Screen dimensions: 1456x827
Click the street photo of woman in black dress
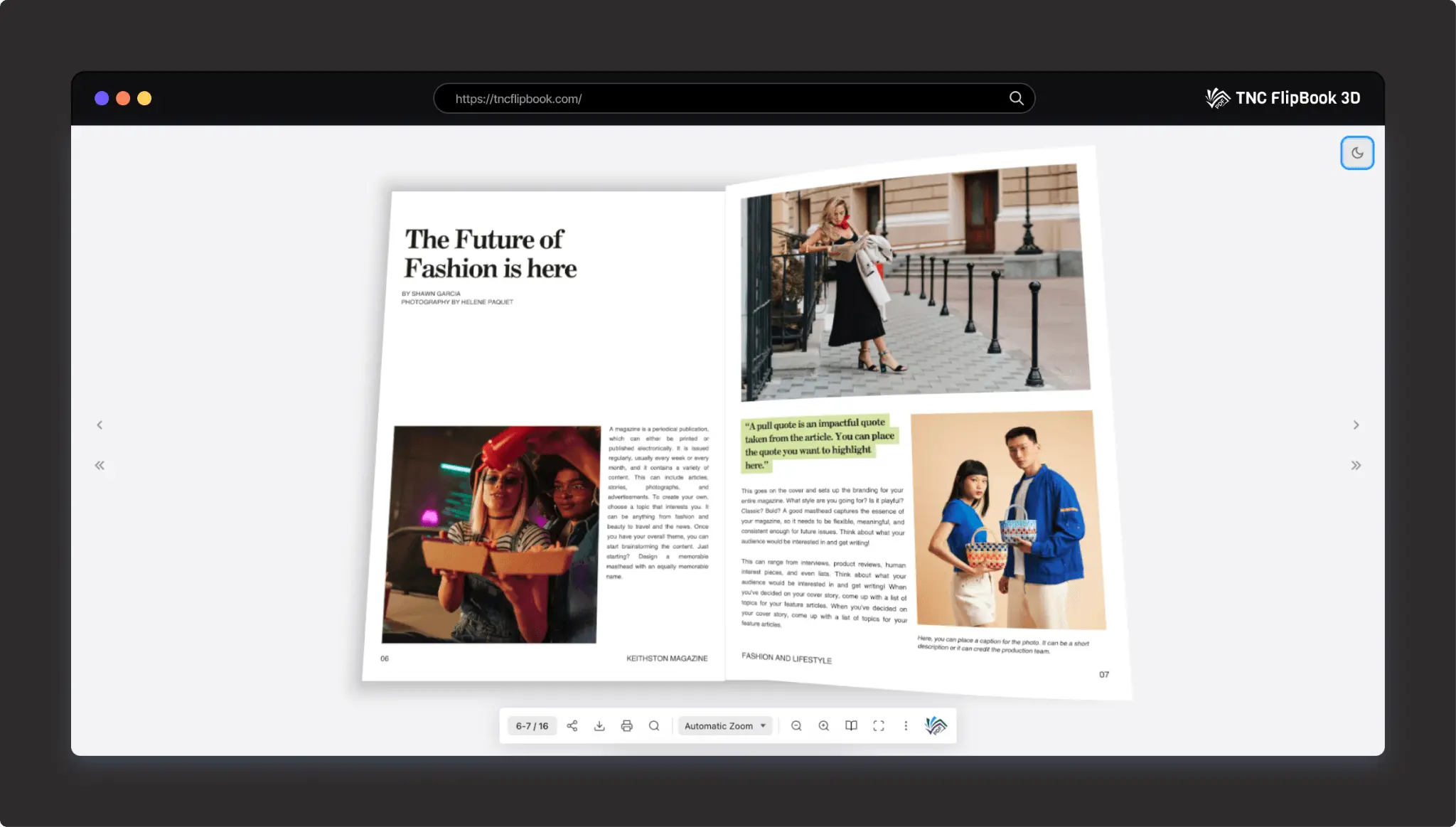pyautogui.click(x=914, y=283)
